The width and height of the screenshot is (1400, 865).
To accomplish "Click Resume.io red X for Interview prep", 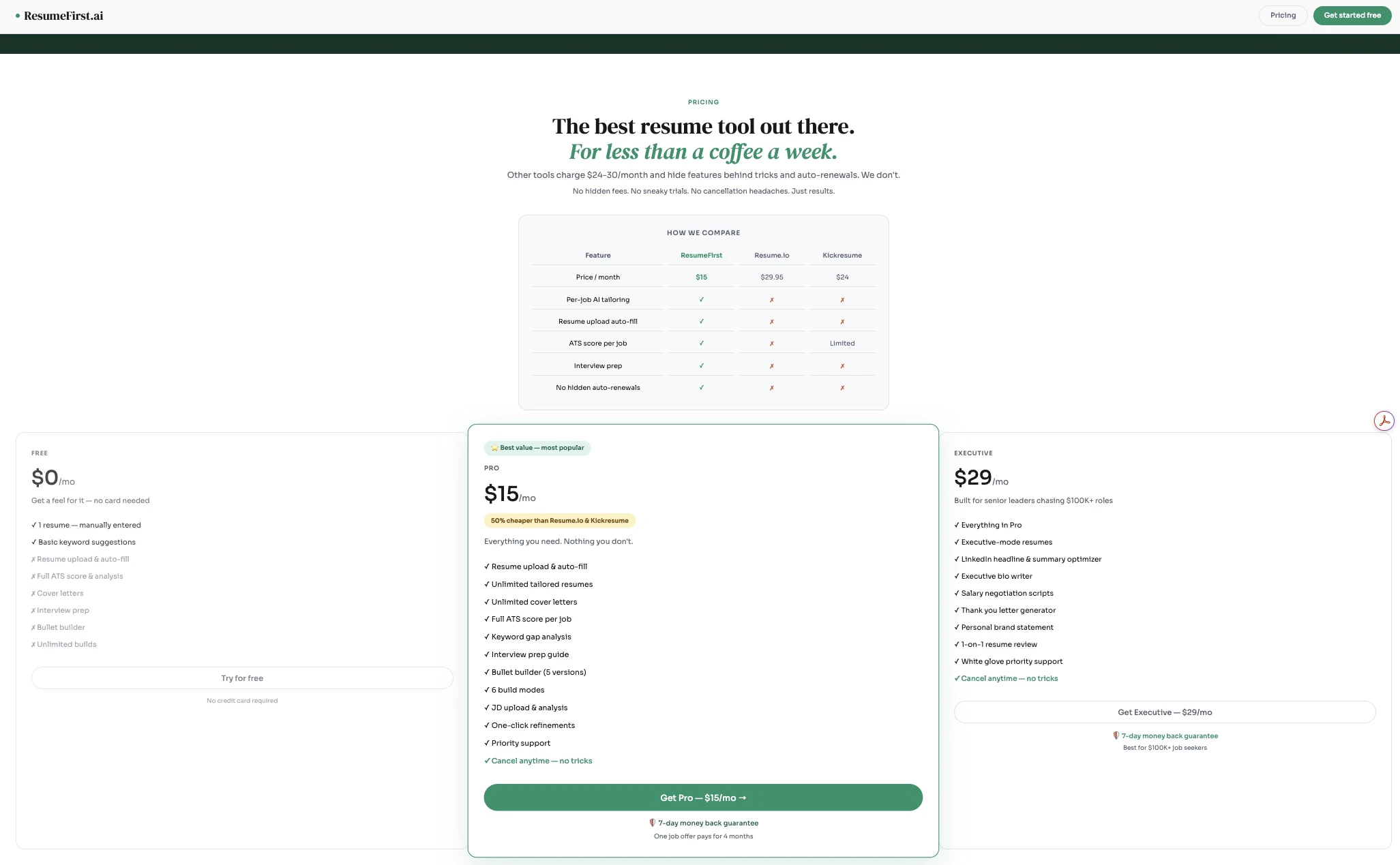I will (771, 366).
